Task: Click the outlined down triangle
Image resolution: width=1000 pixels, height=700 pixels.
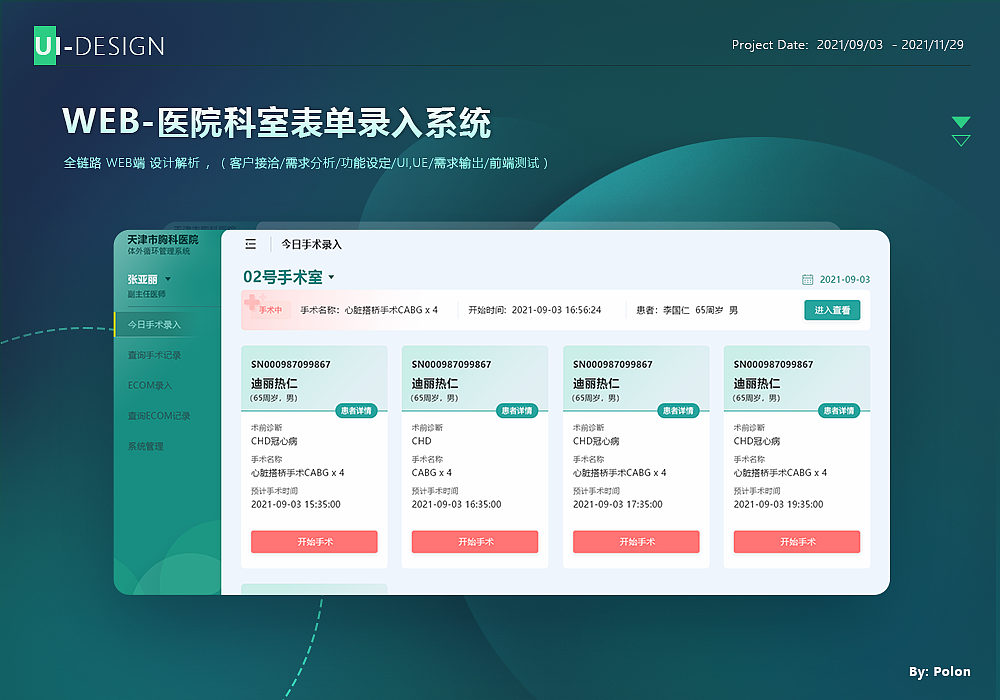Action: point(960,140)
